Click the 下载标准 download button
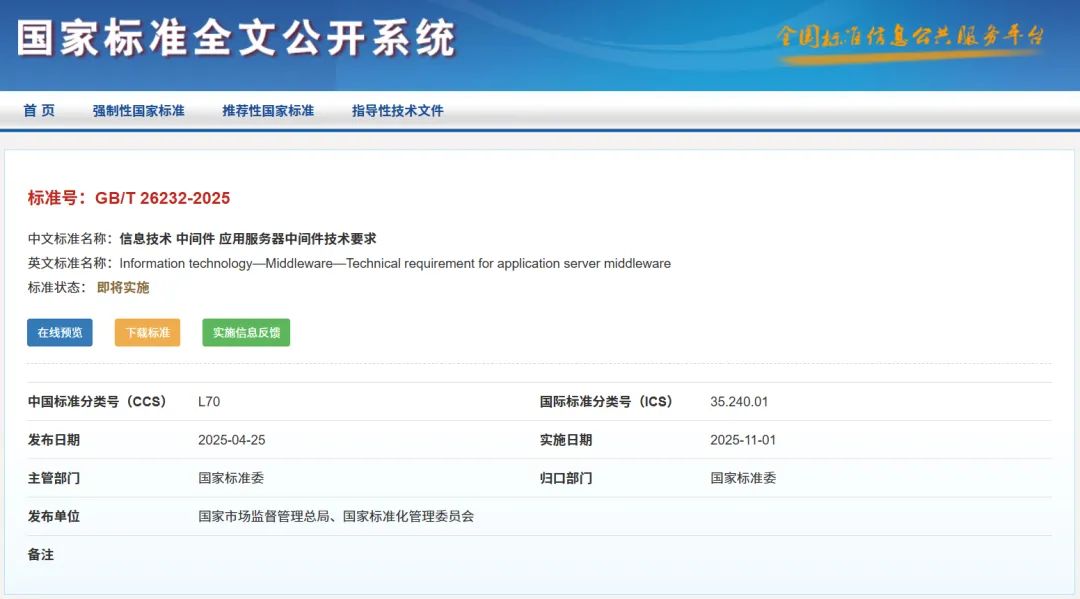Image resolution: width=1080 pixels, height=599 pixels. click(x=146, y=332)
